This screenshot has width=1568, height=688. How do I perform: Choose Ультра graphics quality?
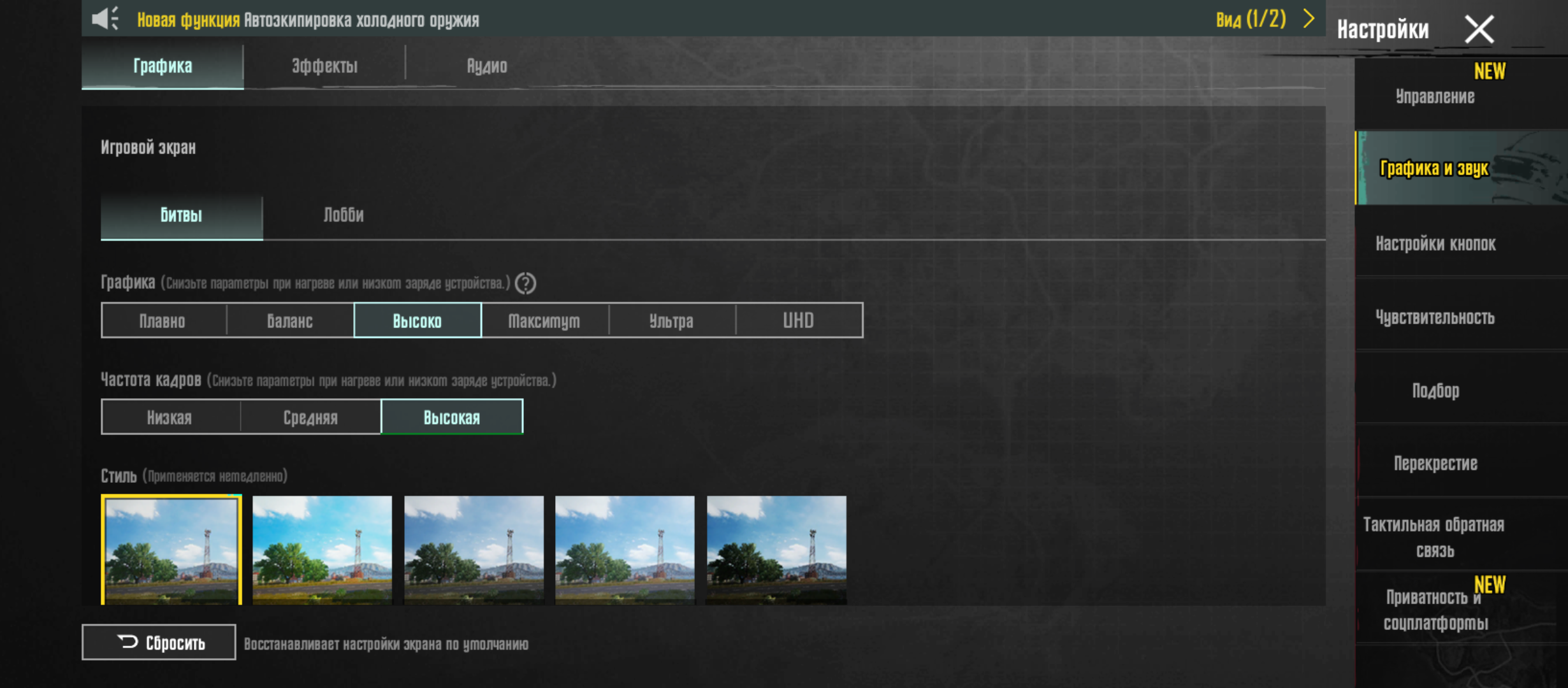tap(671, 320)
